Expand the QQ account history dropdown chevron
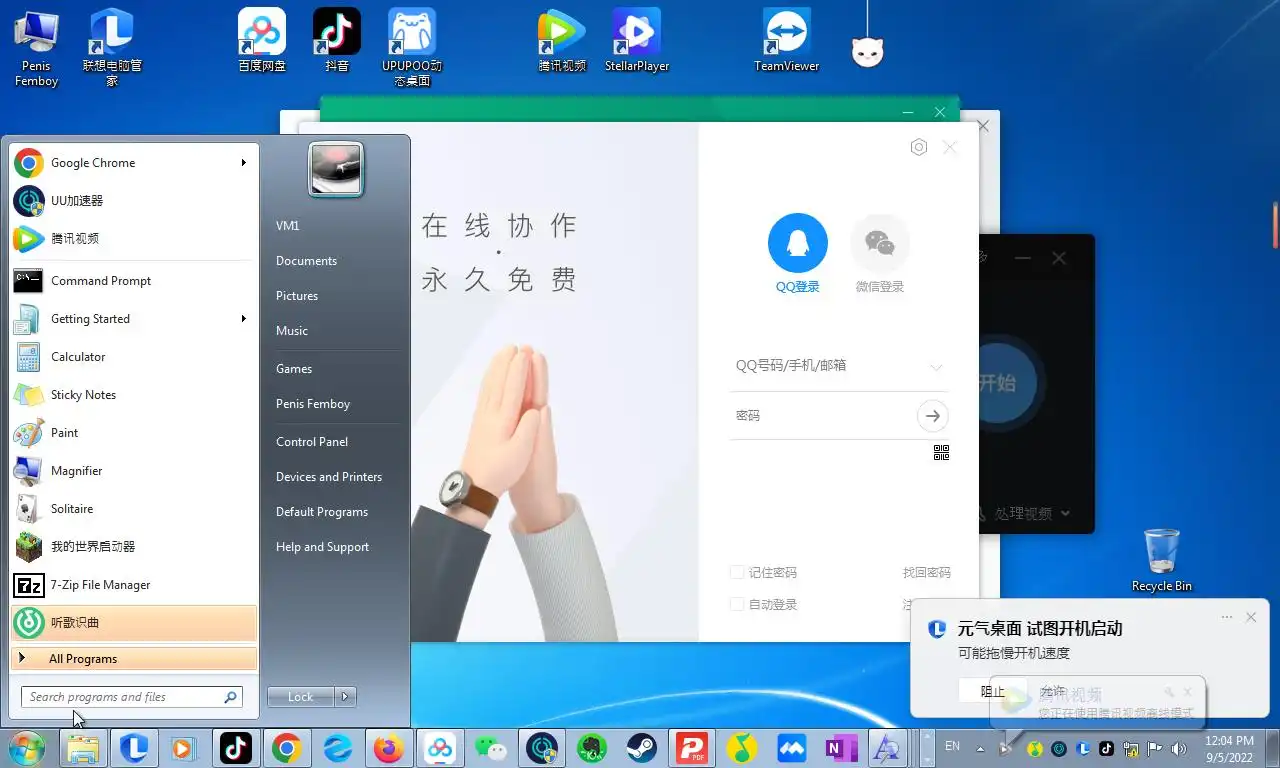The width and height of the screenshot is (1280, 768). pyautogui.click(x=936, y=367)
